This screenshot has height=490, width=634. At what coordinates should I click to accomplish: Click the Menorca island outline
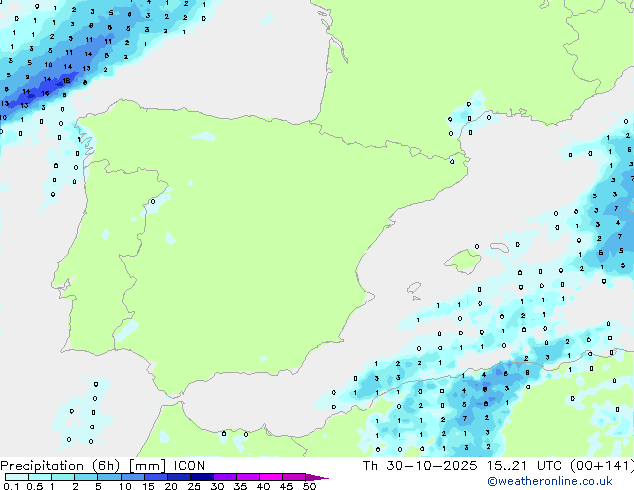coord(499,247)
